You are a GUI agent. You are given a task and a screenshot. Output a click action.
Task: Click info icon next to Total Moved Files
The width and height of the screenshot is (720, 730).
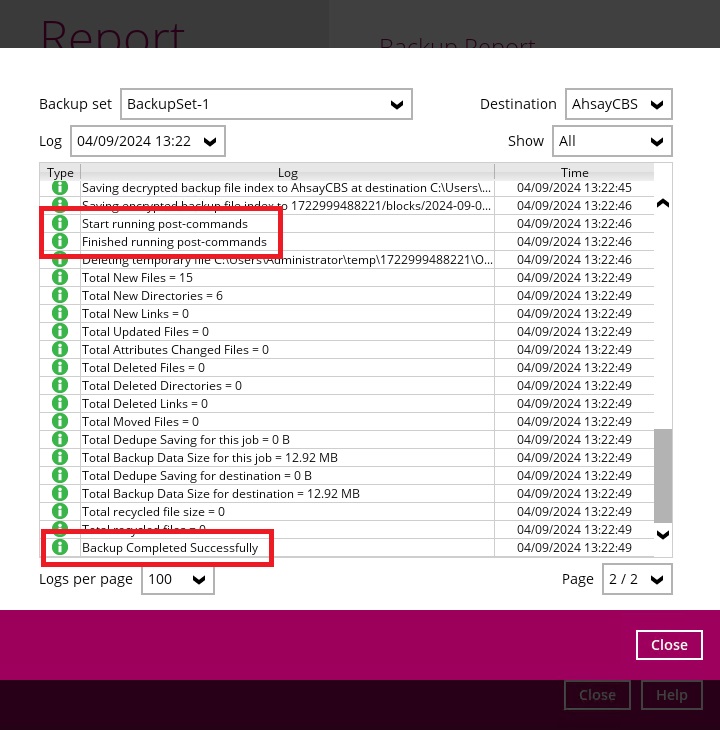tap(59, 422)
